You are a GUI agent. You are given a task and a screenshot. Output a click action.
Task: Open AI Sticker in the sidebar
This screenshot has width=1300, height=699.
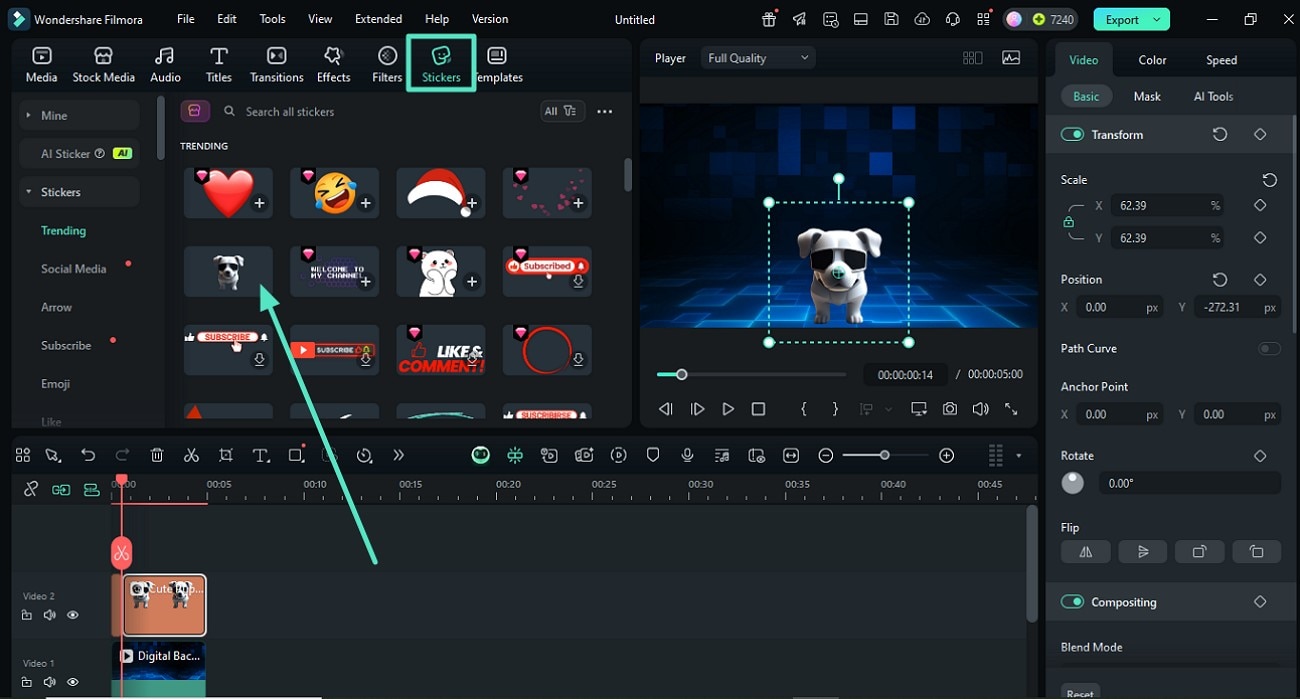coord(78,153)
